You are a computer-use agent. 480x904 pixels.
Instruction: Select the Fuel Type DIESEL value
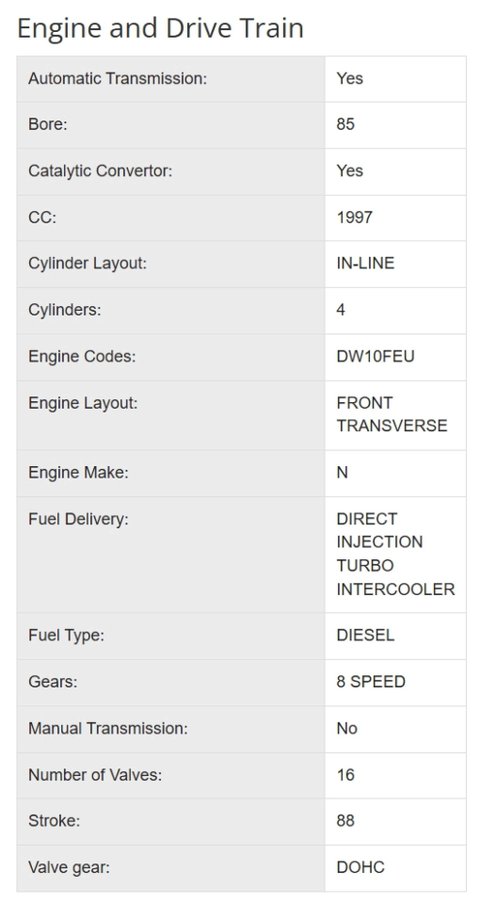pos(365,635)
